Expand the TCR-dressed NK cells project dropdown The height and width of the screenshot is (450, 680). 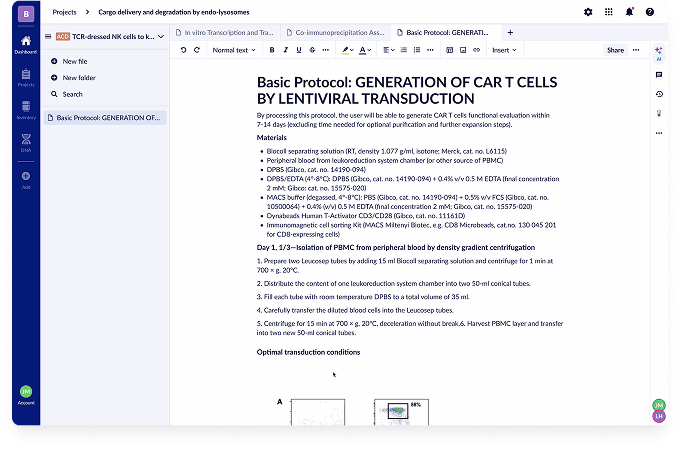click(161, 36)
